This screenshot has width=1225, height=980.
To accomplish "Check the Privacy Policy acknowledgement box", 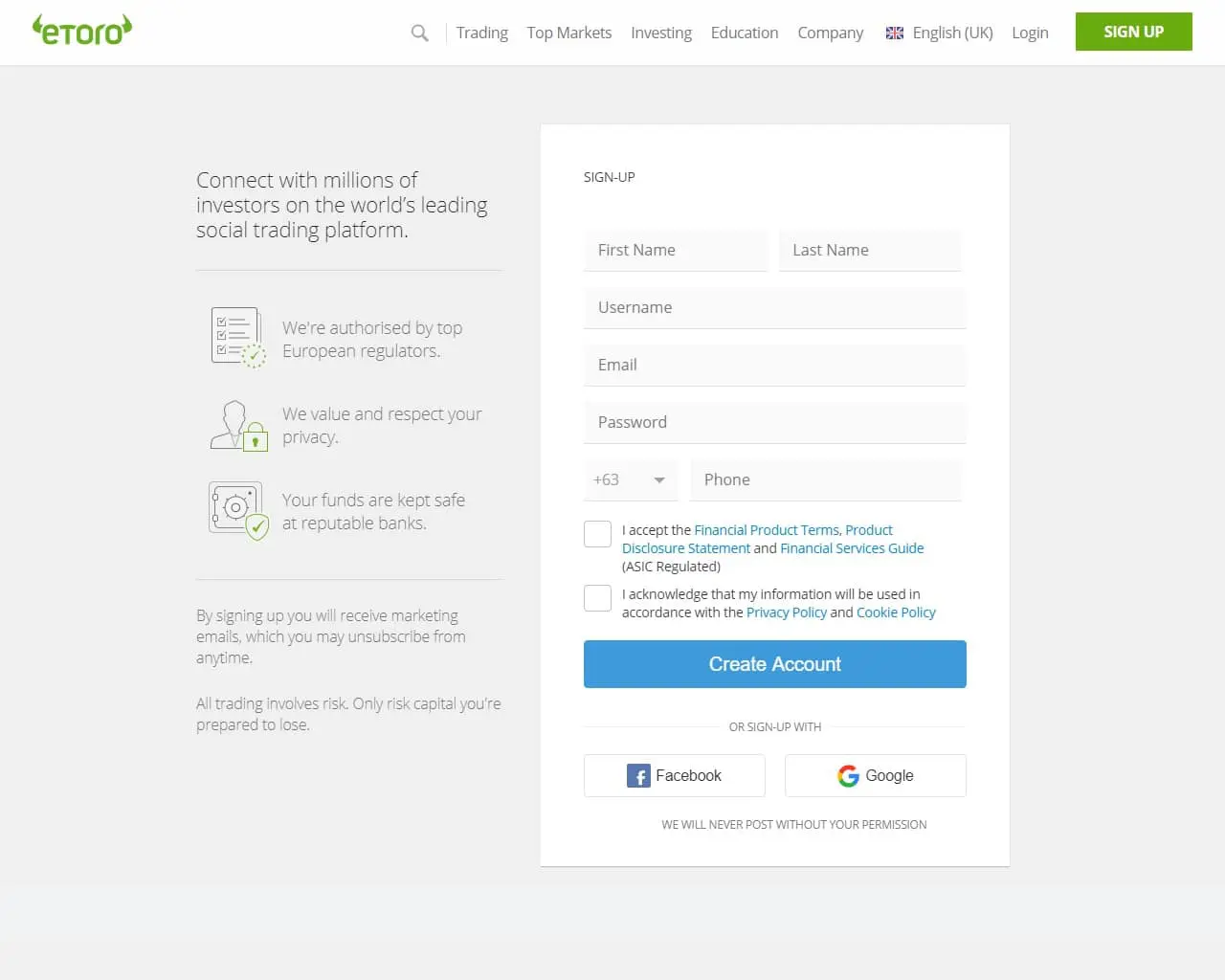I will point(596,597).
